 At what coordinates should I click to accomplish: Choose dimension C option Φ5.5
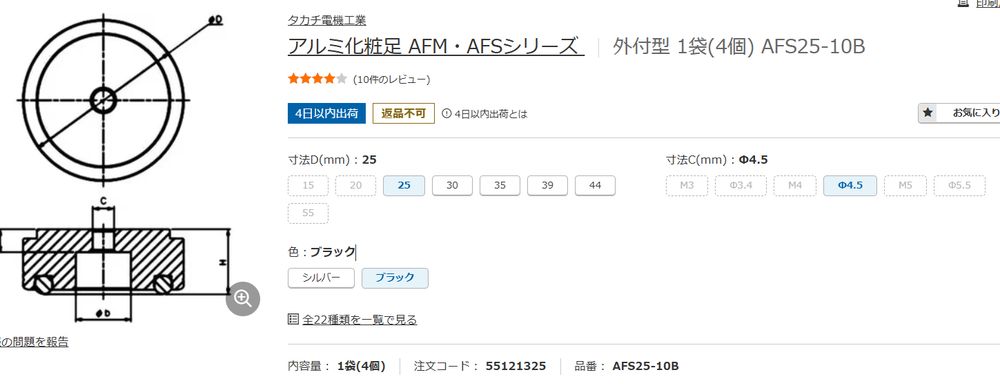click(959, 186)
